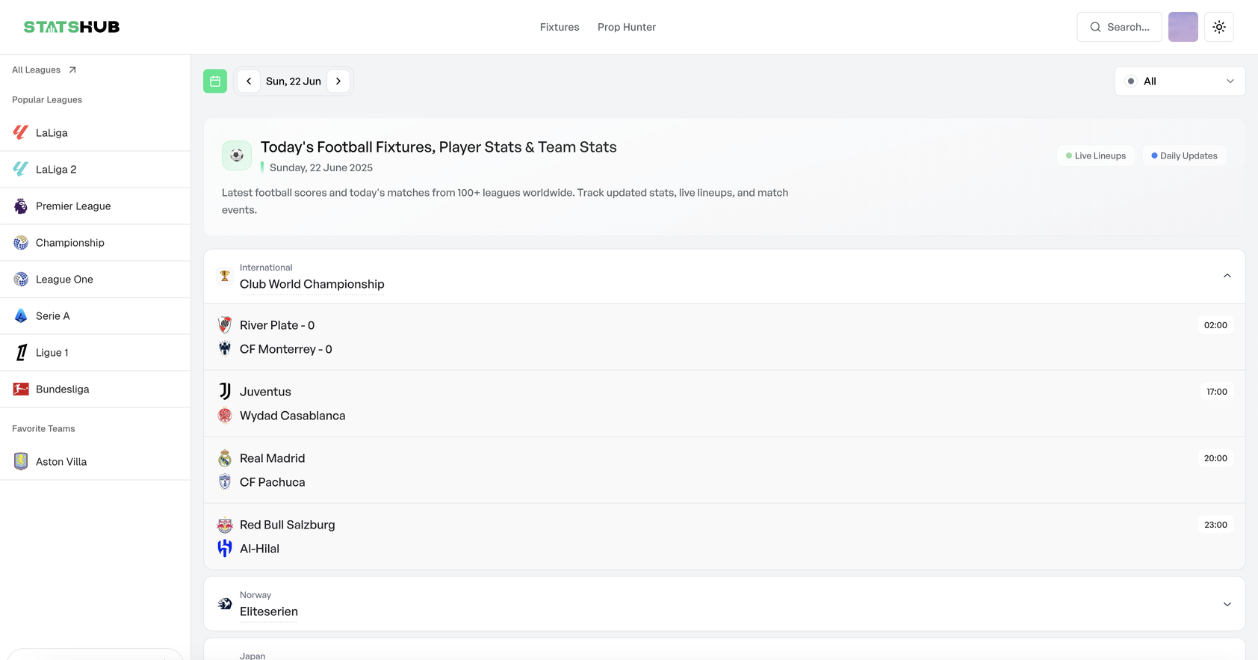1258x660 pixels.
Task: Click the Sun, 22 Jun date label
Action: point(293,81)
